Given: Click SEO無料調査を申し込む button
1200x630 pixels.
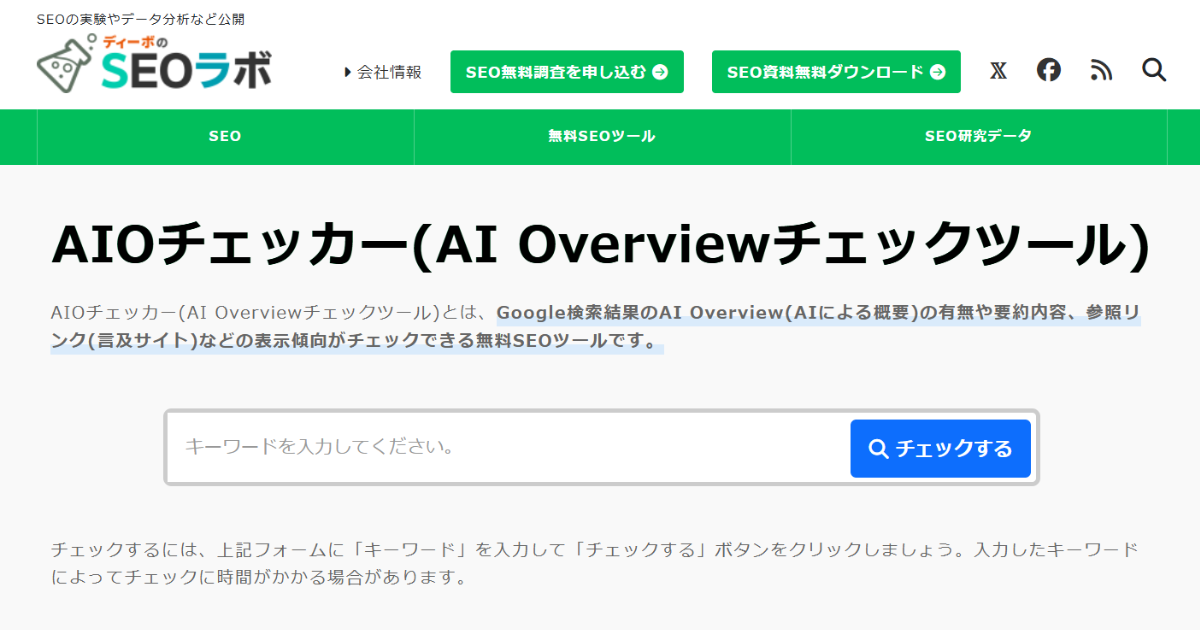Looking at the screenshot, I should [x=567, y=72].
